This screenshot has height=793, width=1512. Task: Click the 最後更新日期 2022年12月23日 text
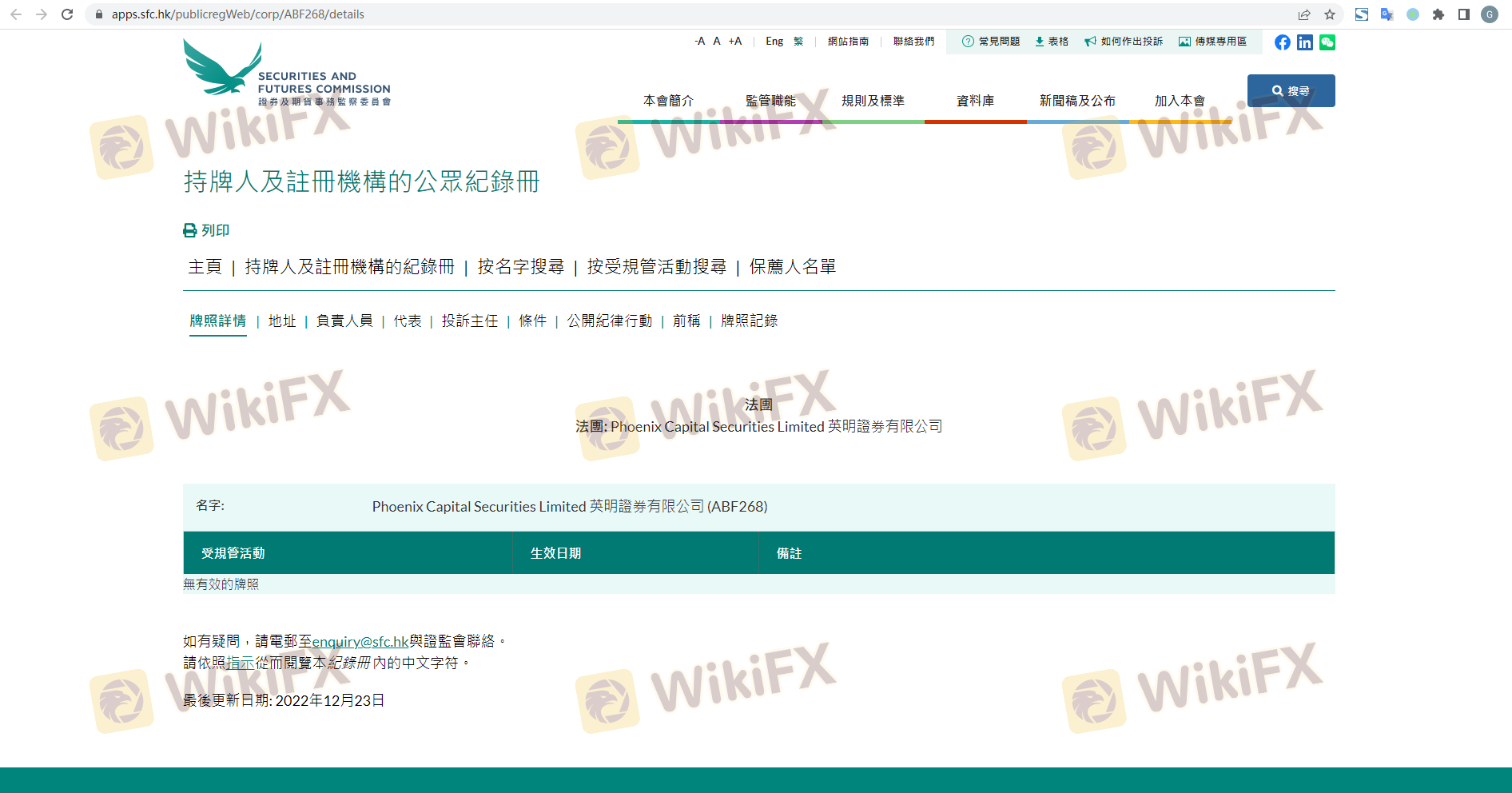[x=284, y=700]
